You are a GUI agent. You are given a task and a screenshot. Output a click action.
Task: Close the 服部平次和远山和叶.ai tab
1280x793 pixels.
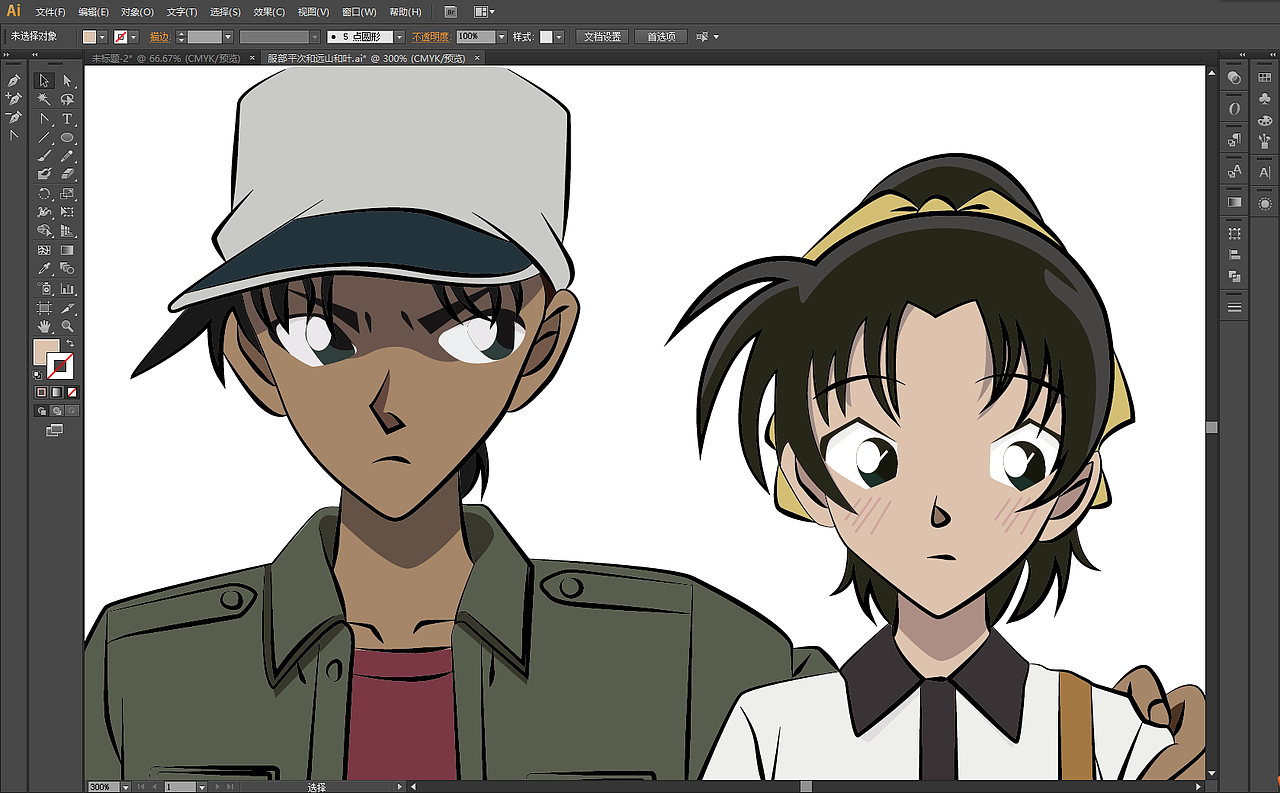[477, 58]
